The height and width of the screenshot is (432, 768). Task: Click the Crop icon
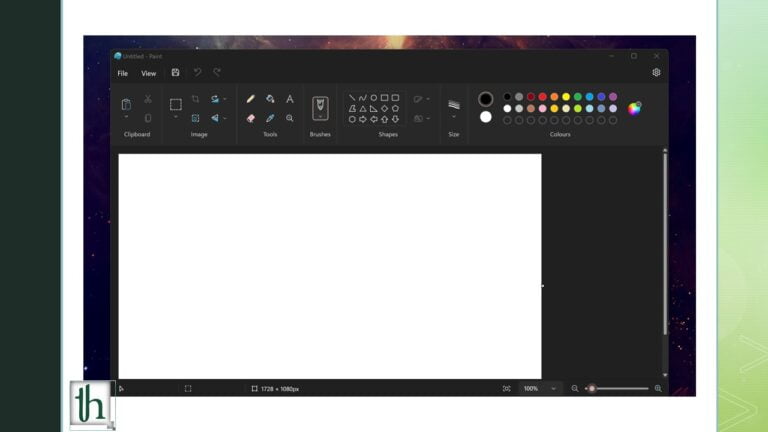click(x=195, y=99)
